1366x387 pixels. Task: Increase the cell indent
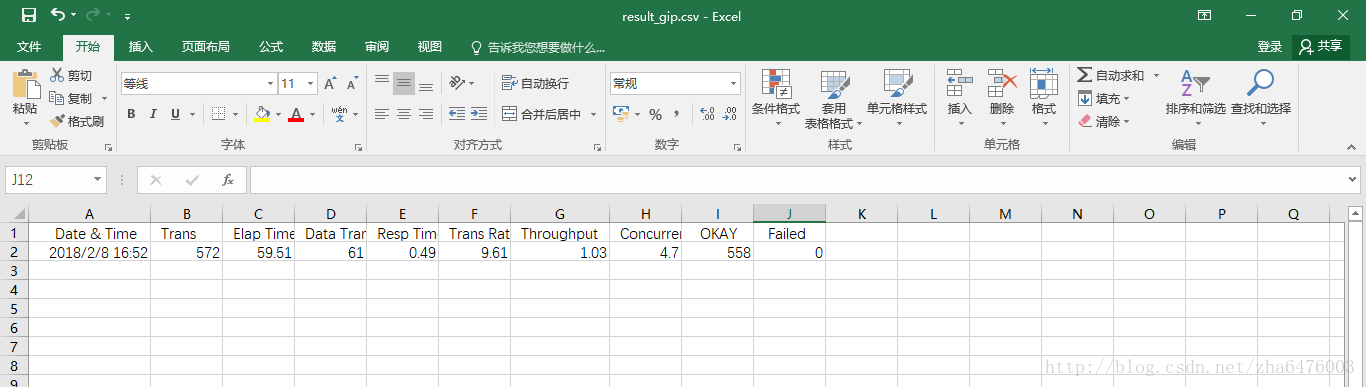tap(479, 114)
